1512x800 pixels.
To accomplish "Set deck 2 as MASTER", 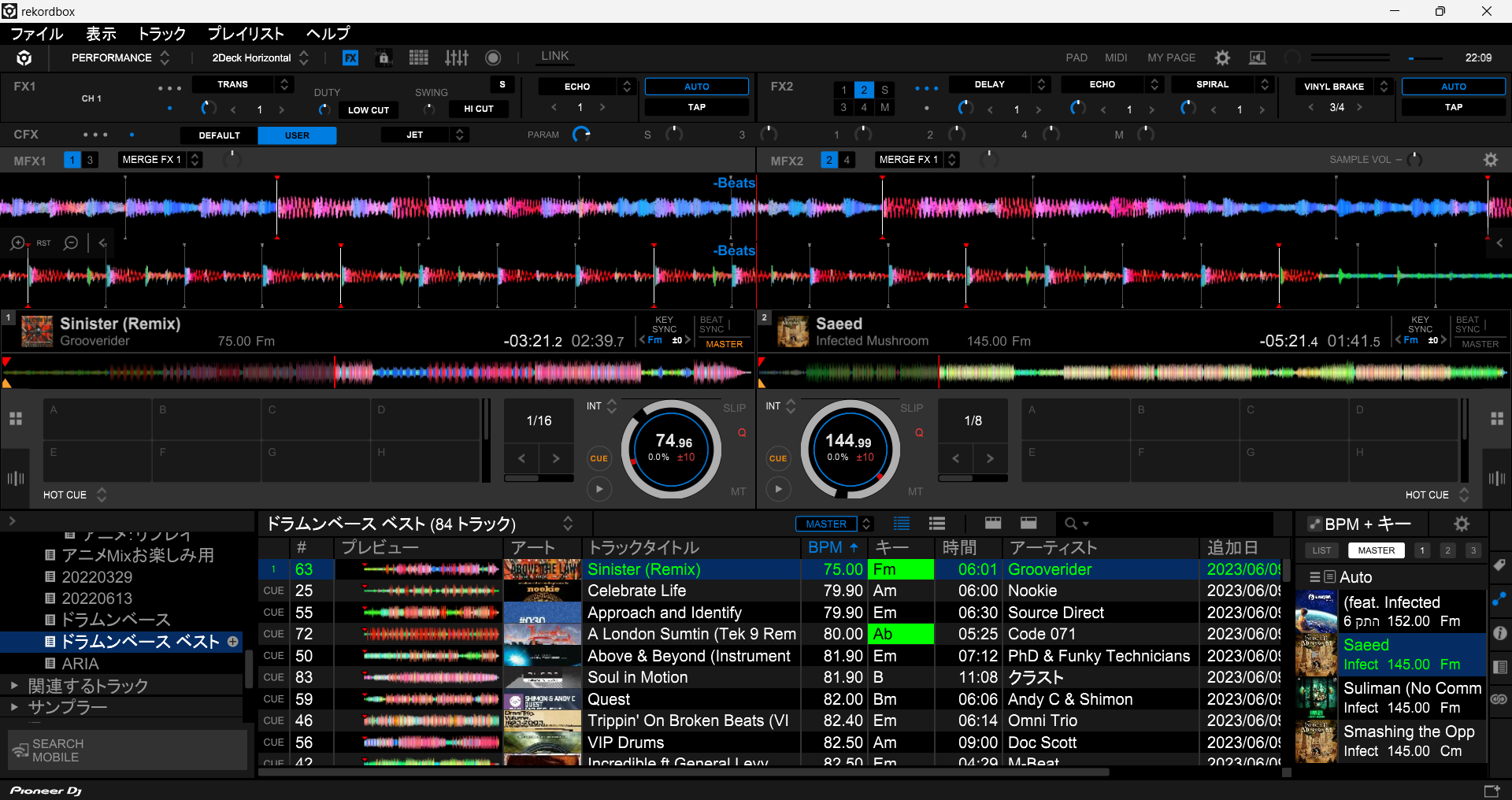I will 1480,344.
